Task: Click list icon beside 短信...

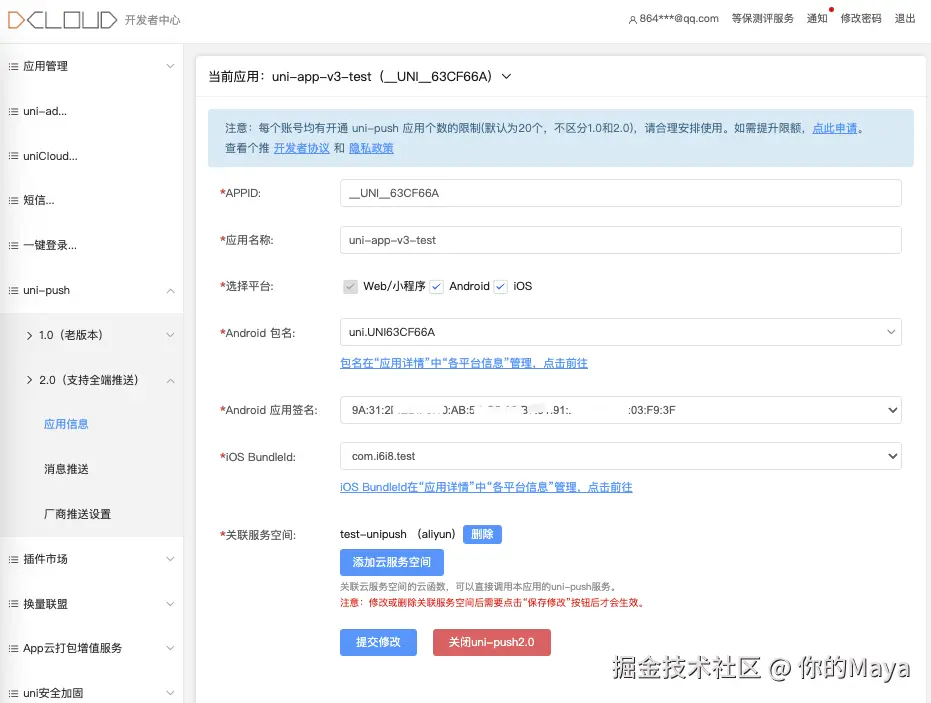Action: click(x=13, y=201)
